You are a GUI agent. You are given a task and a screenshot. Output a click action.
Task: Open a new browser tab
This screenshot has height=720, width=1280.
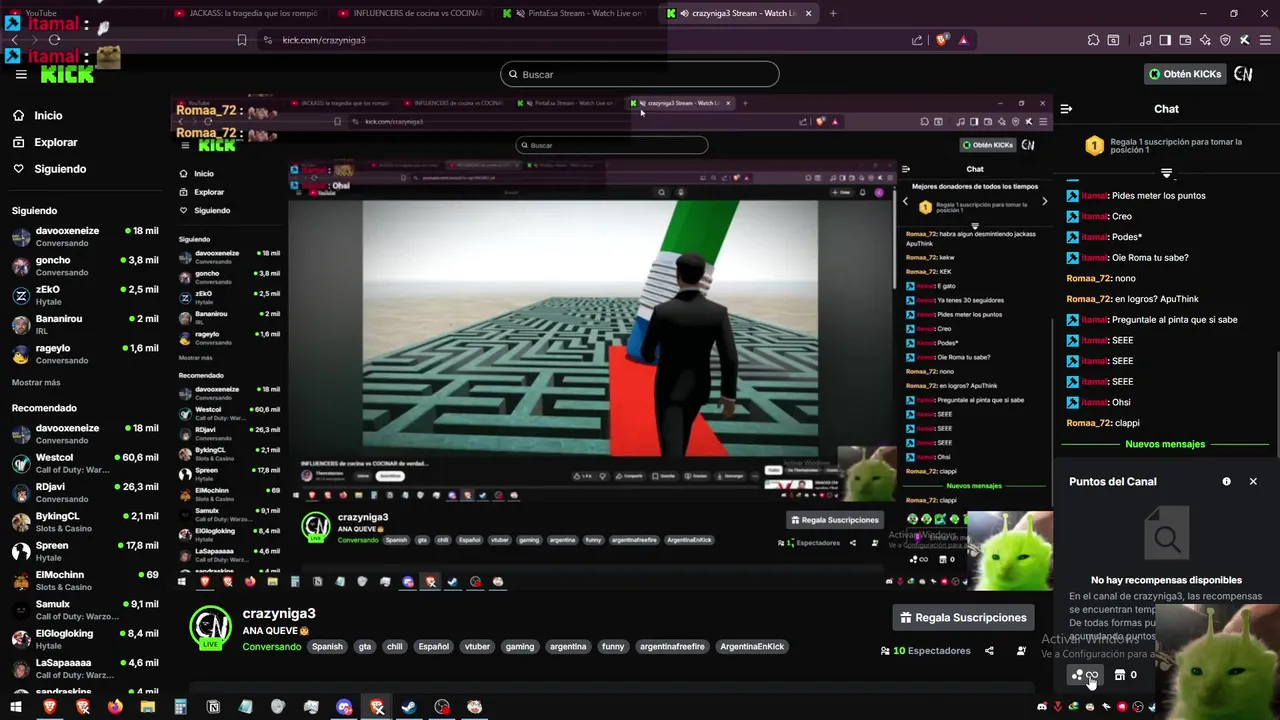point(833,13)
